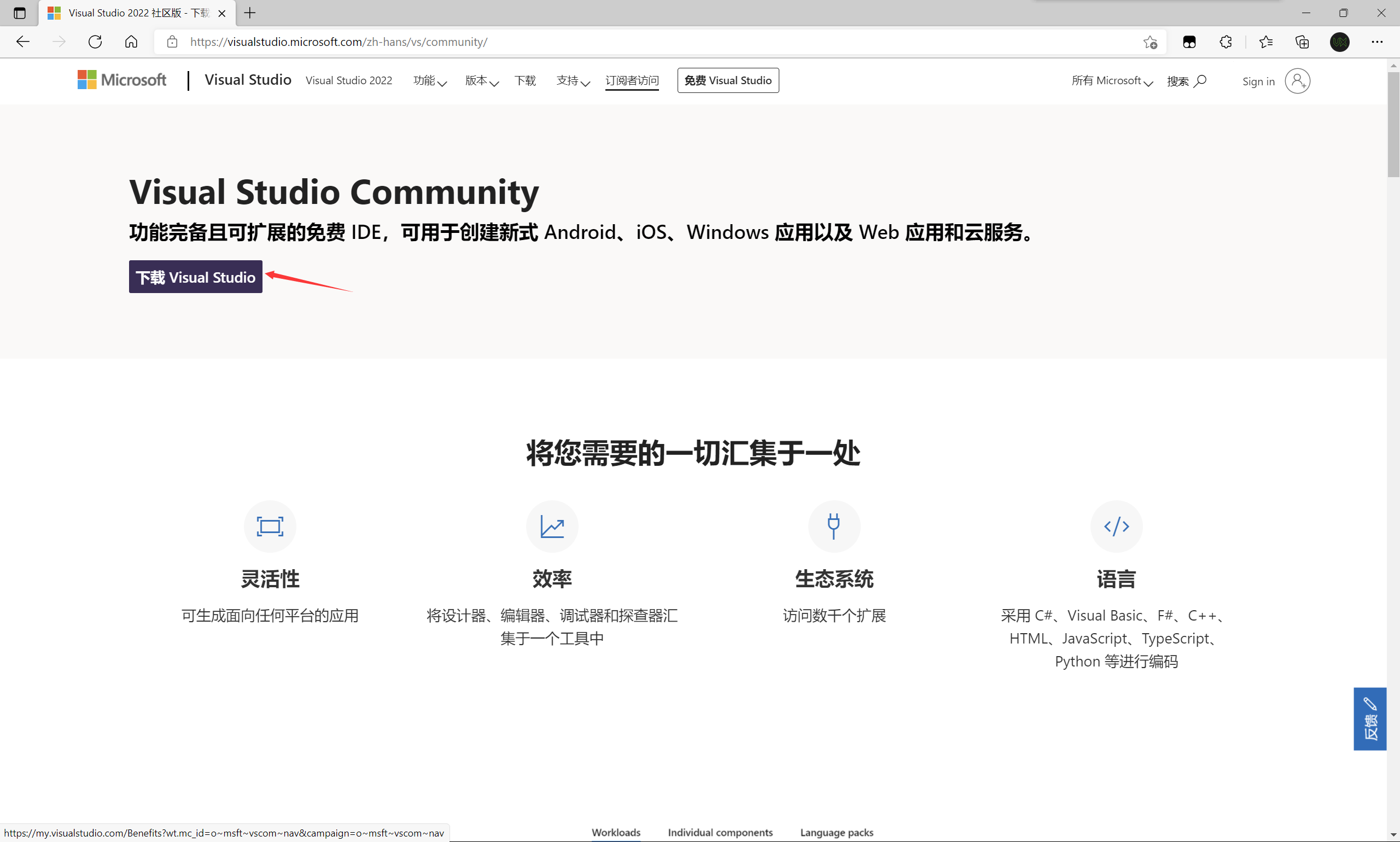Click the Microsoft logo

point(122,80)
